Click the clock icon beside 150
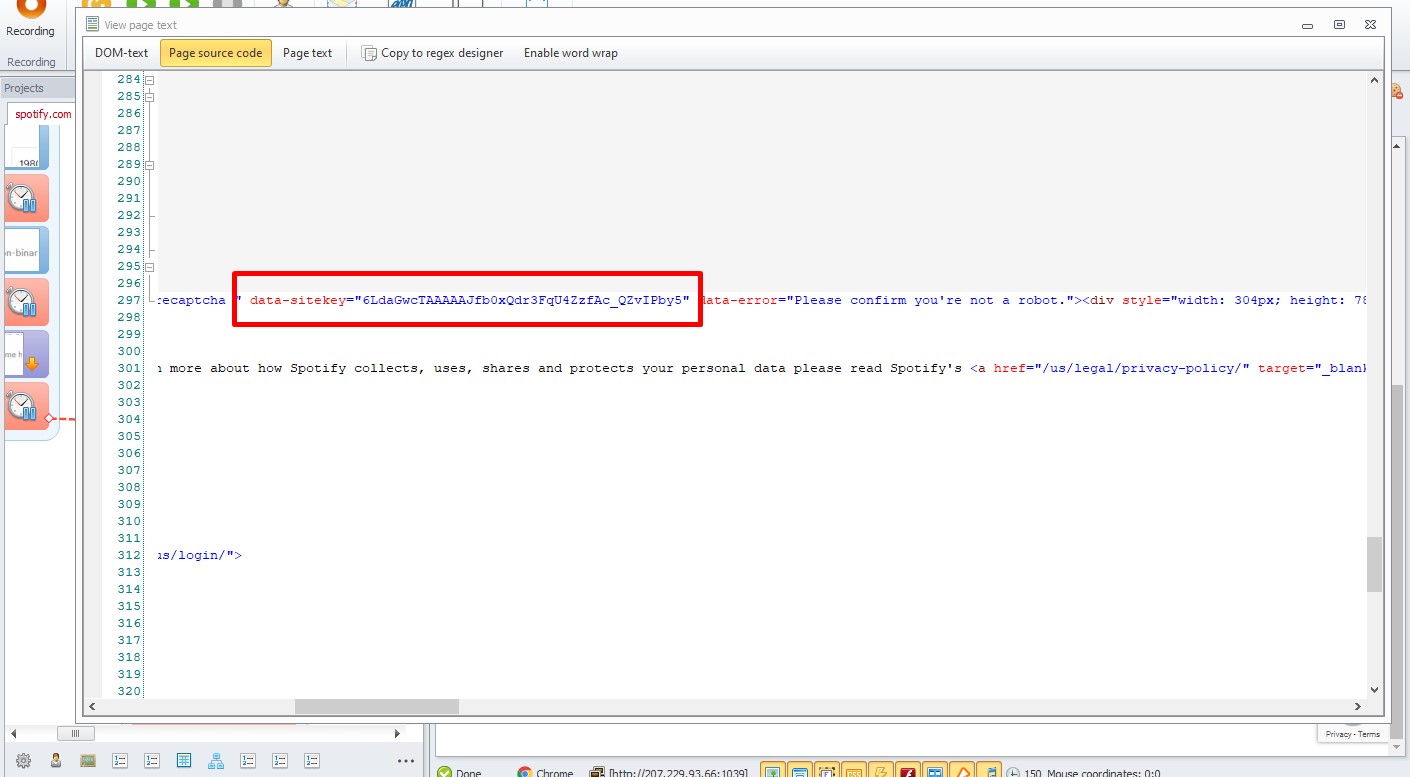Image resolution: width=1410 pixels, height=777 pixels. click(x=1012, y=772)
